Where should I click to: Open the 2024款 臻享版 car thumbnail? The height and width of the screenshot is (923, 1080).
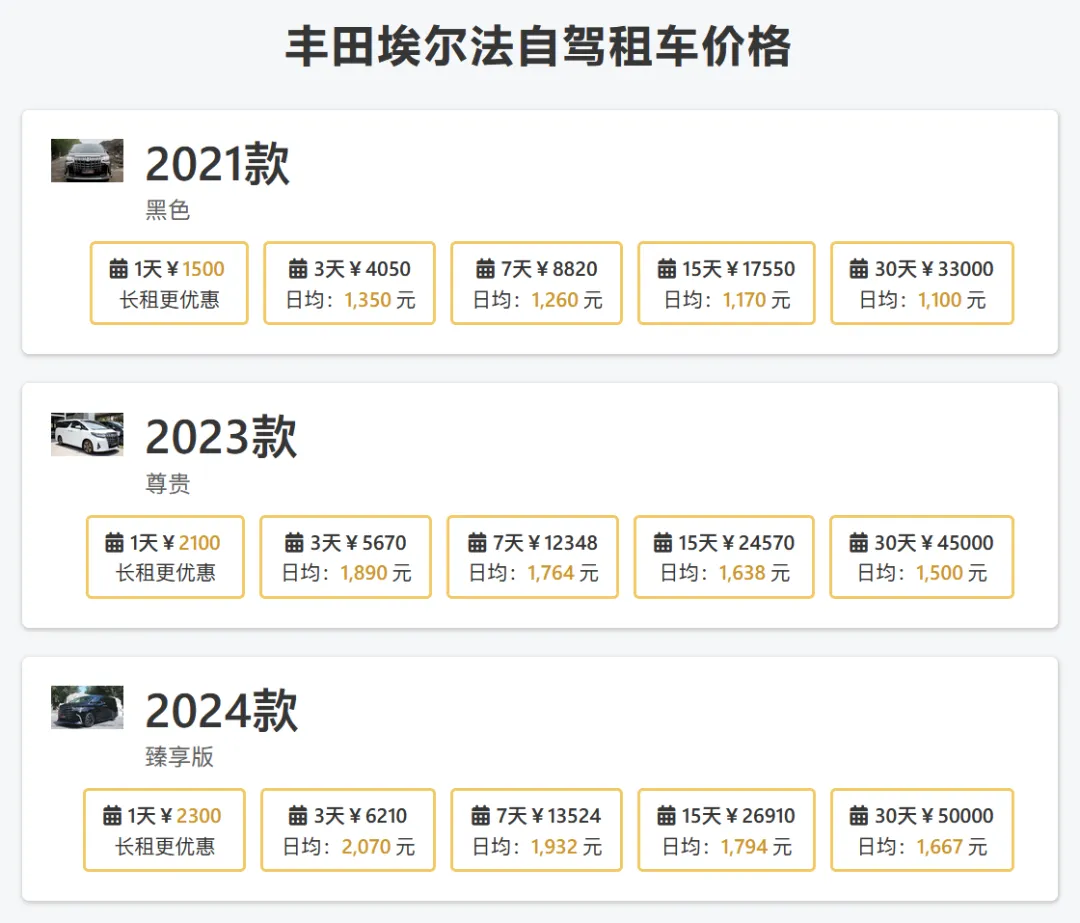[x=87, y=707]
